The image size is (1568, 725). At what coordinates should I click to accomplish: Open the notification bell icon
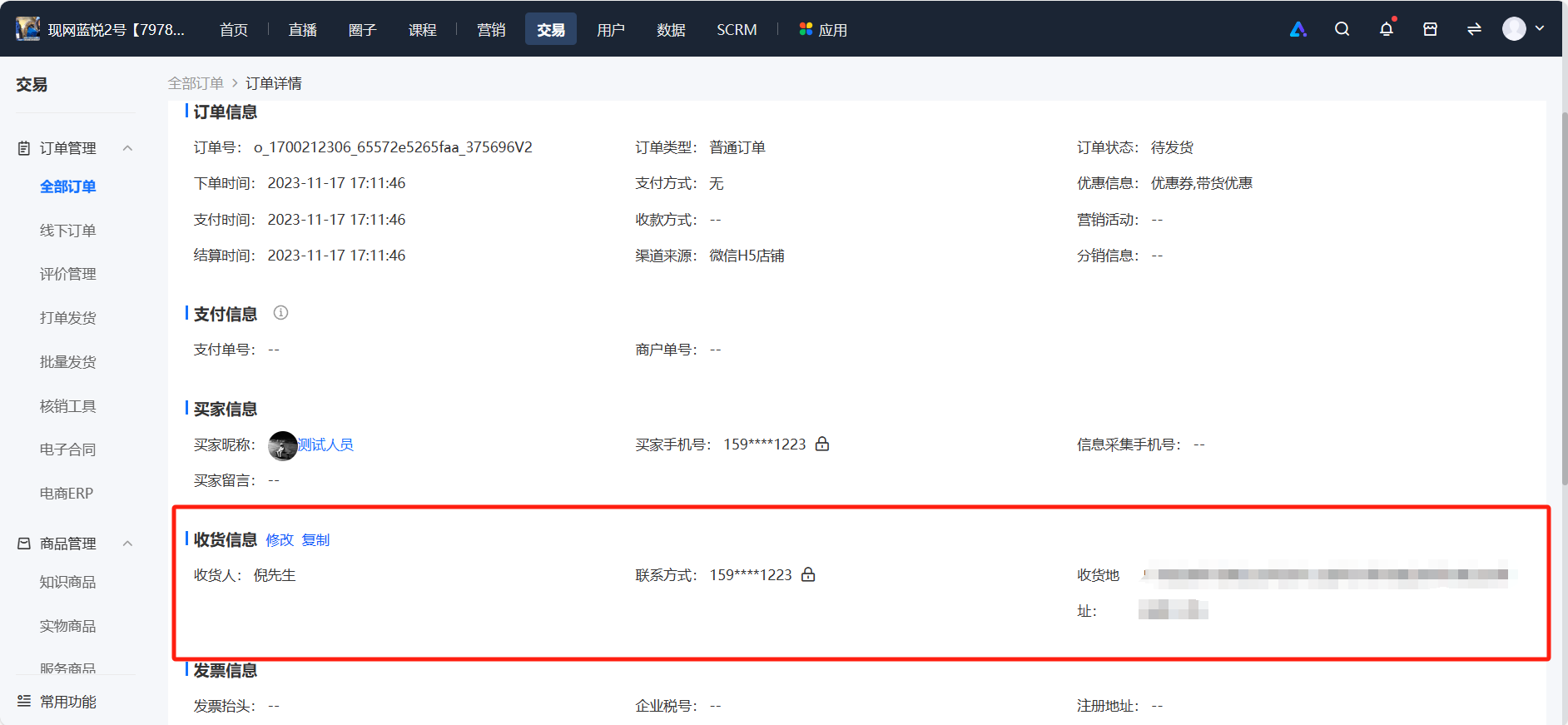(x=1386, y=29)
